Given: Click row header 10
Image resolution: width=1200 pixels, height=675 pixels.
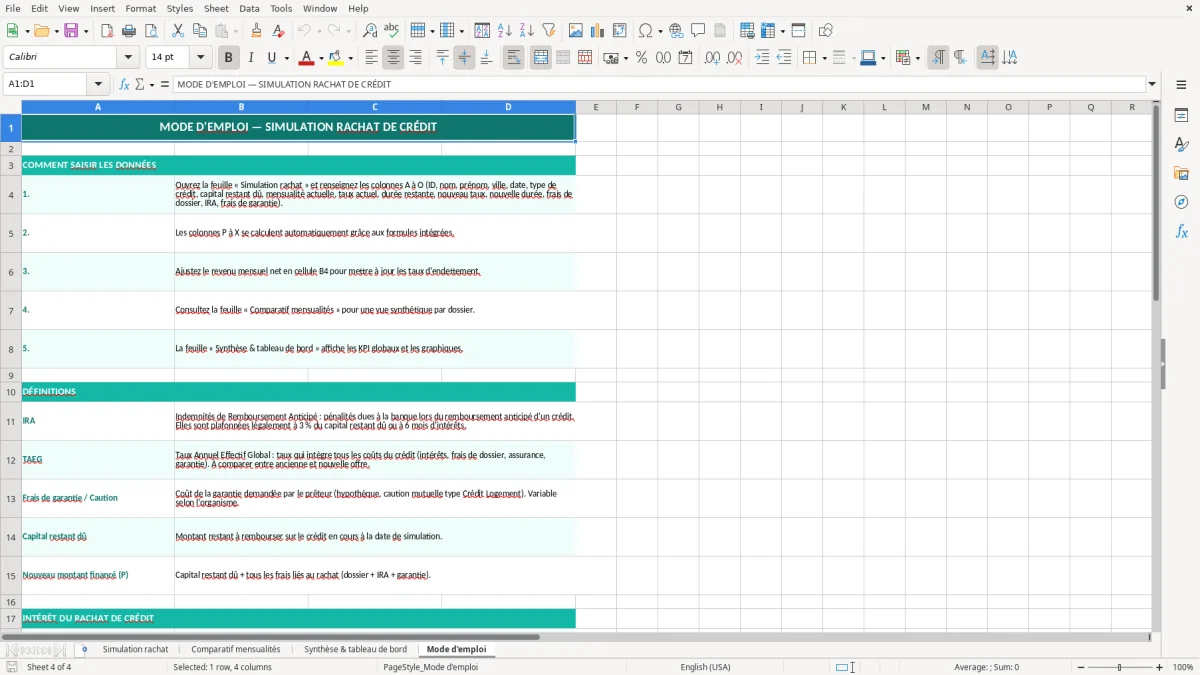Looking at the screenshot, I should 11,392.
